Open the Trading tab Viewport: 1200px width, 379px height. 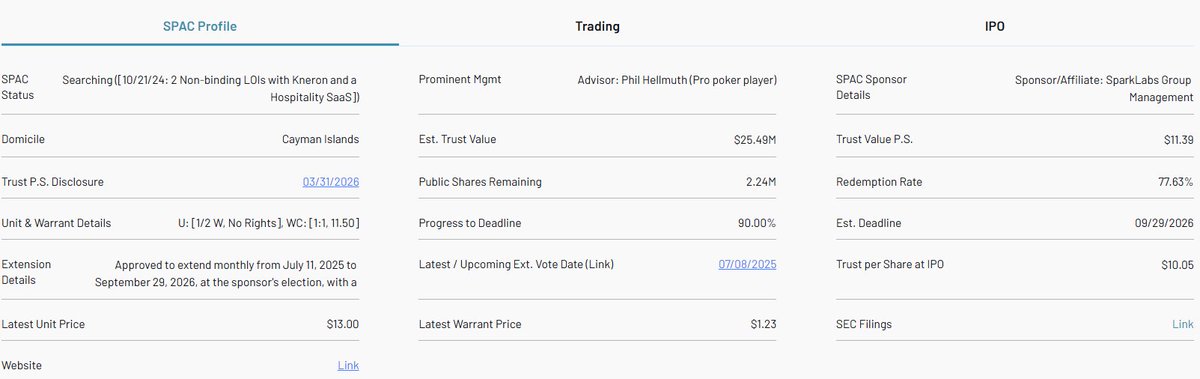[x=598, y=26]
